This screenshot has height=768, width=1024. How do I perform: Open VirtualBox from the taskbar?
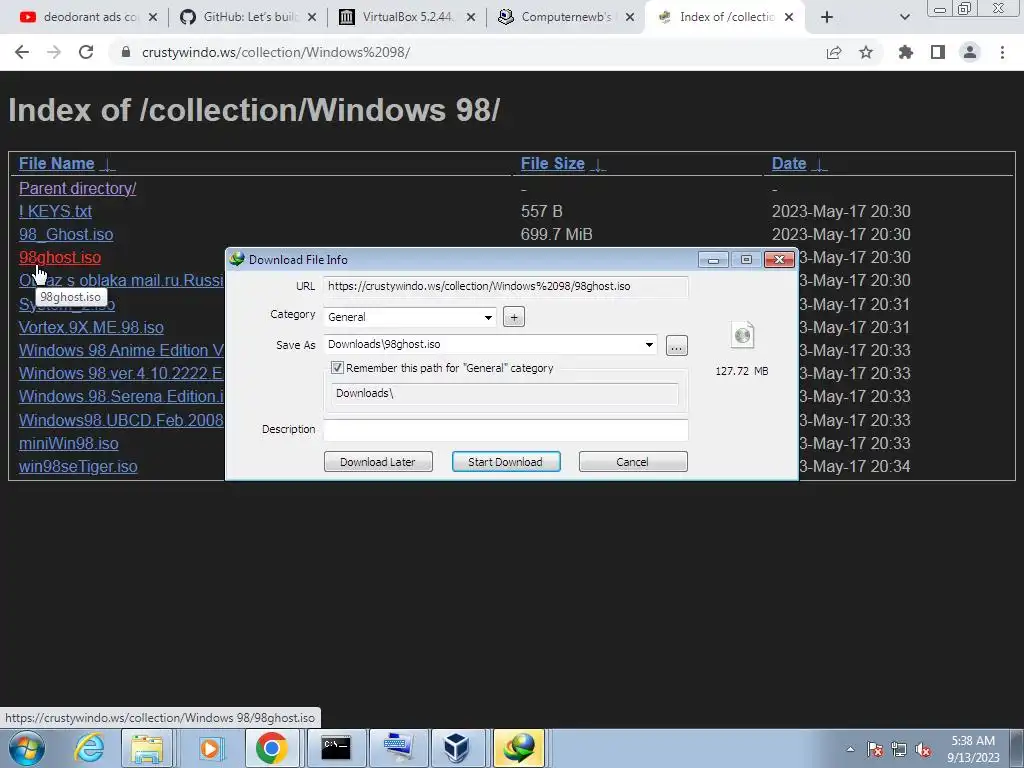pos(456,748)
